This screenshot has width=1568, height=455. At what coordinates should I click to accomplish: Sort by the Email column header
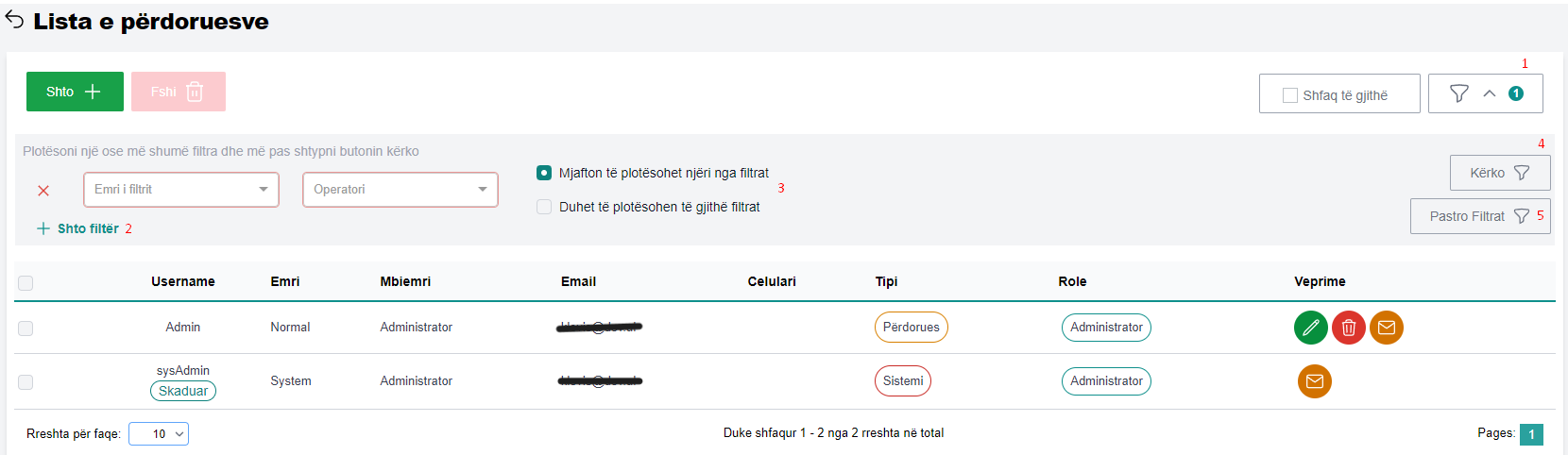point(578,281)
